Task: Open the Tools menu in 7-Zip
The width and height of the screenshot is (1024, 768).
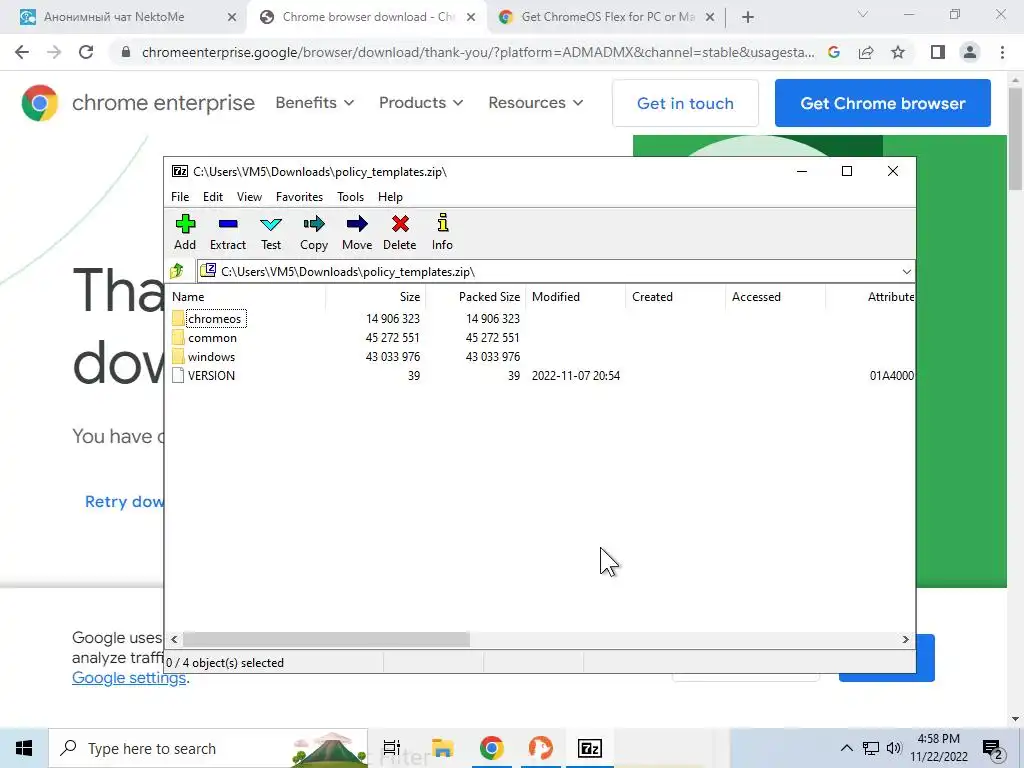Action: coord(350,197)
